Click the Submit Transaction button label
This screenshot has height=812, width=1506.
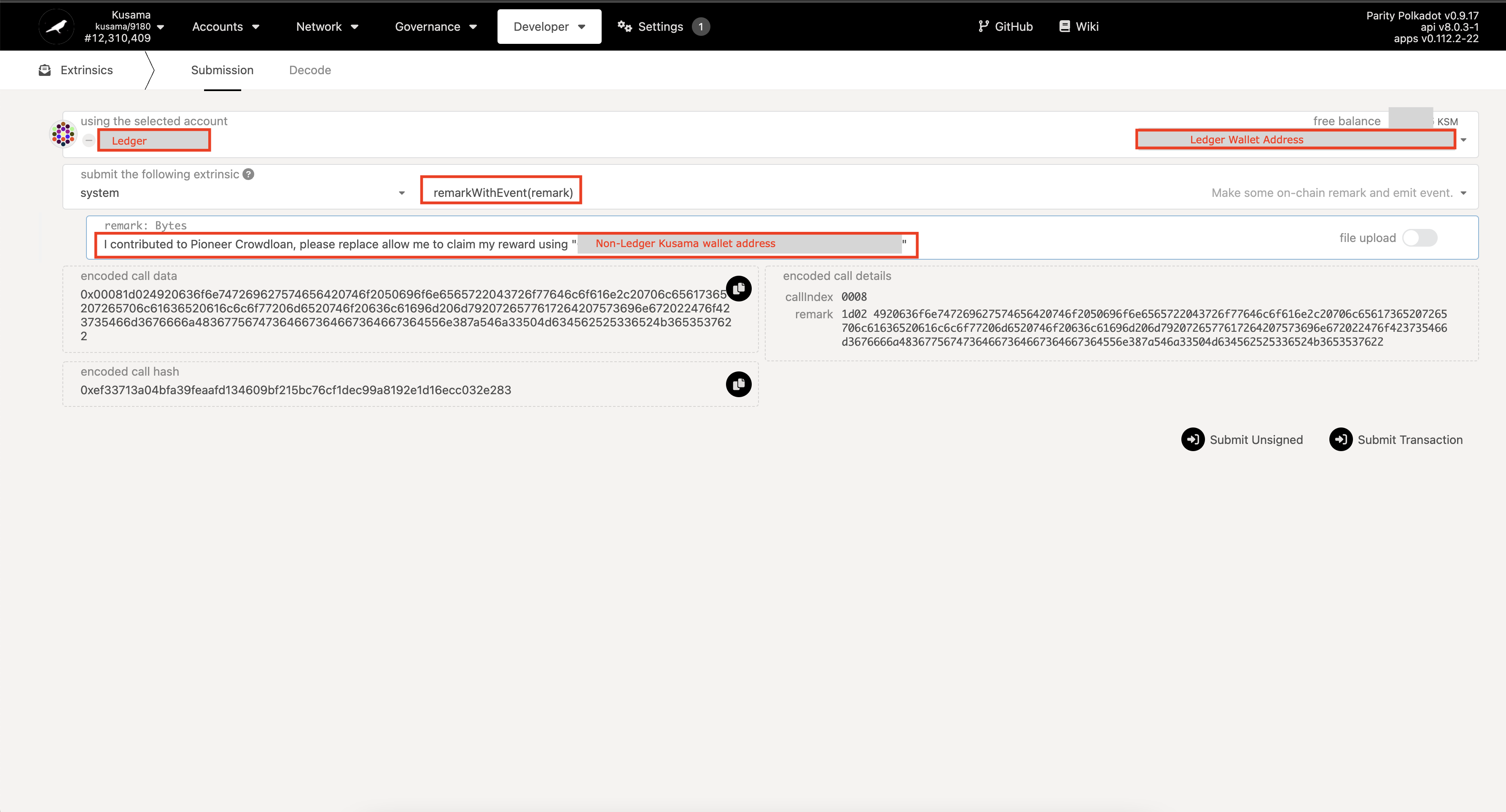point(1409,440)
